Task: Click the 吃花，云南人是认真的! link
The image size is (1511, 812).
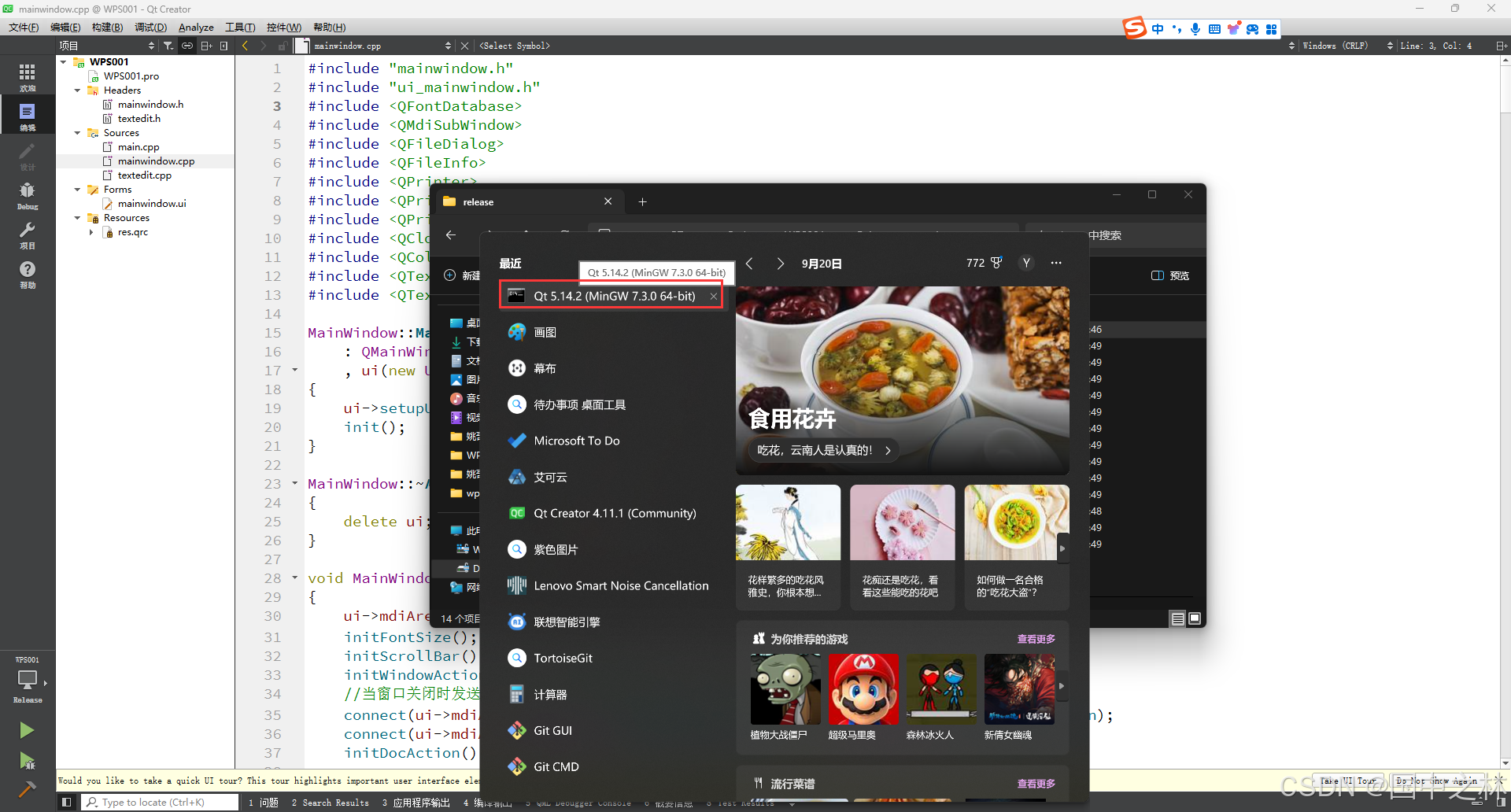Action: [x=823, y=450]
